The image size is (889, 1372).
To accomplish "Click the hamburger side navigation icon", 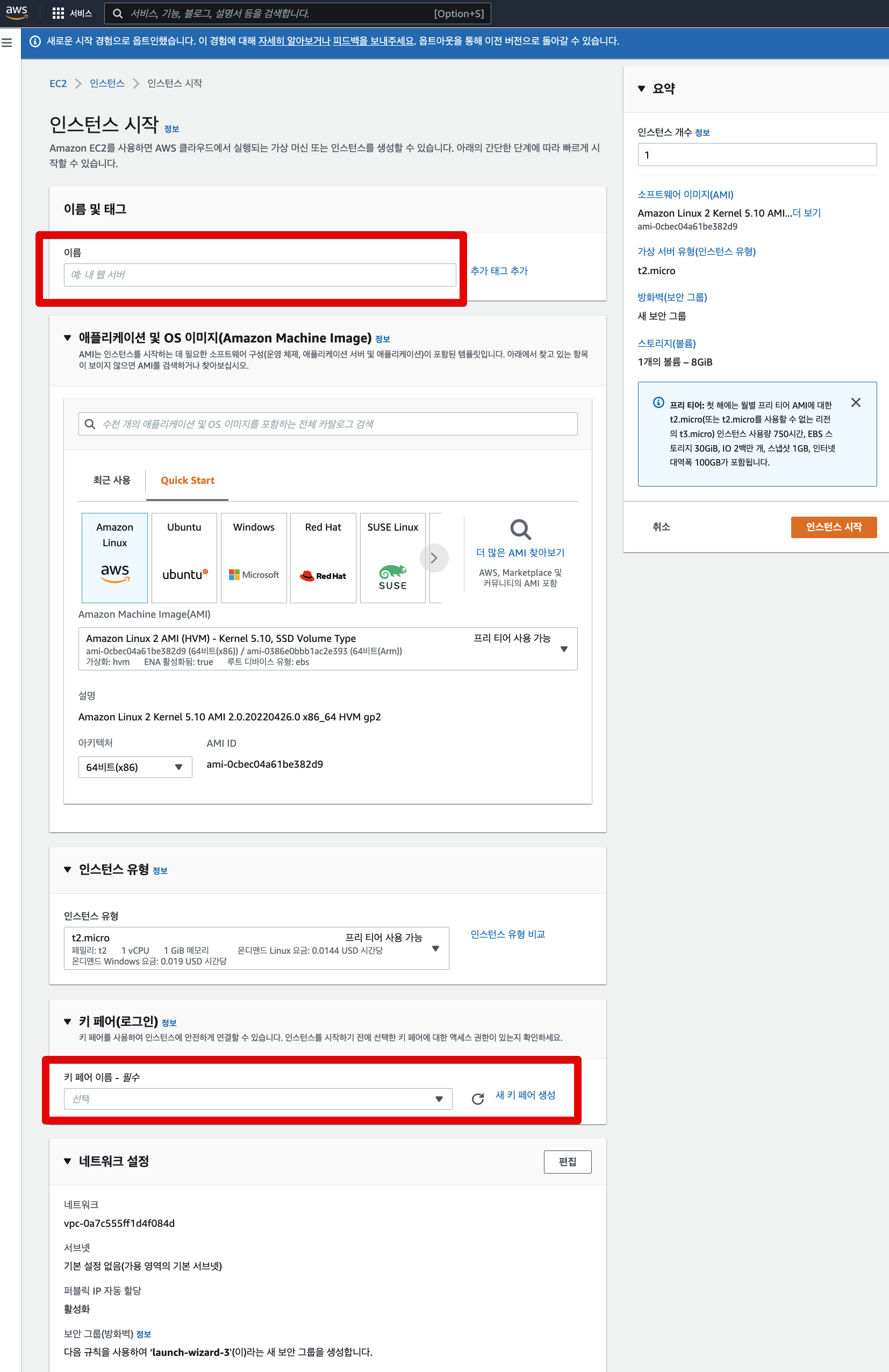I will click(7, 42).
